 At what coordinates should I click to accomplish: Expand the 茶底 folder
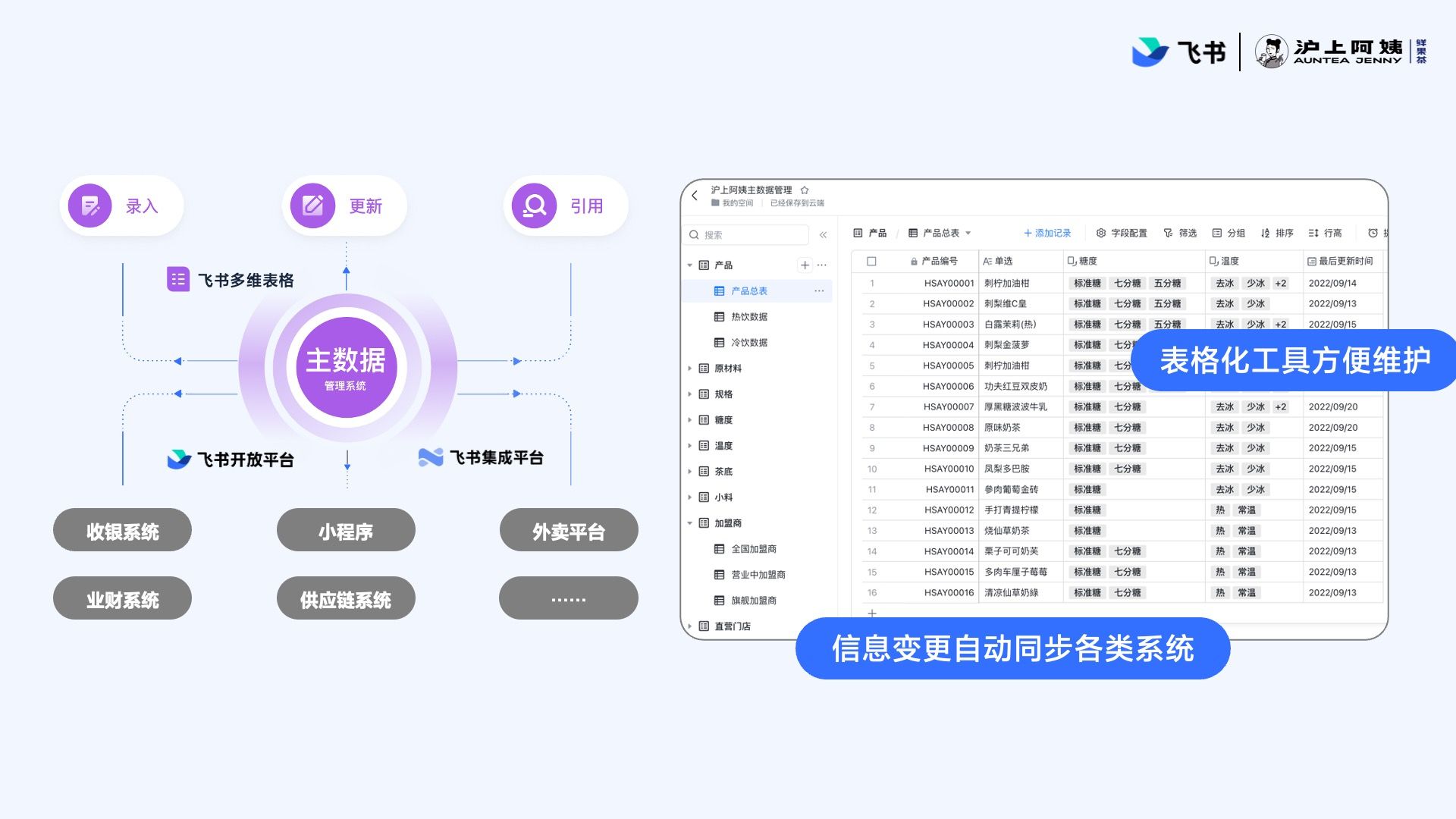689,472
